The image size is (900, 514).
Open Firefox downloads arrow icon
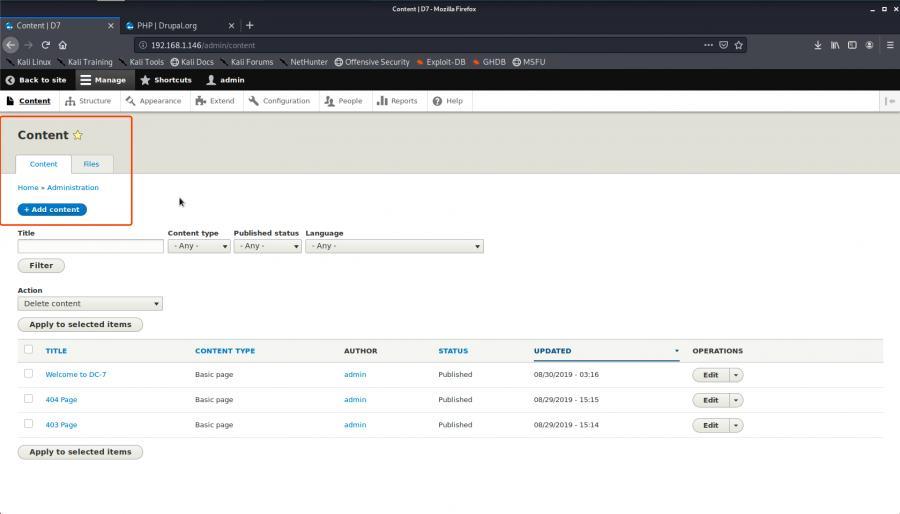pyautogui.click(x=817, y=45)
